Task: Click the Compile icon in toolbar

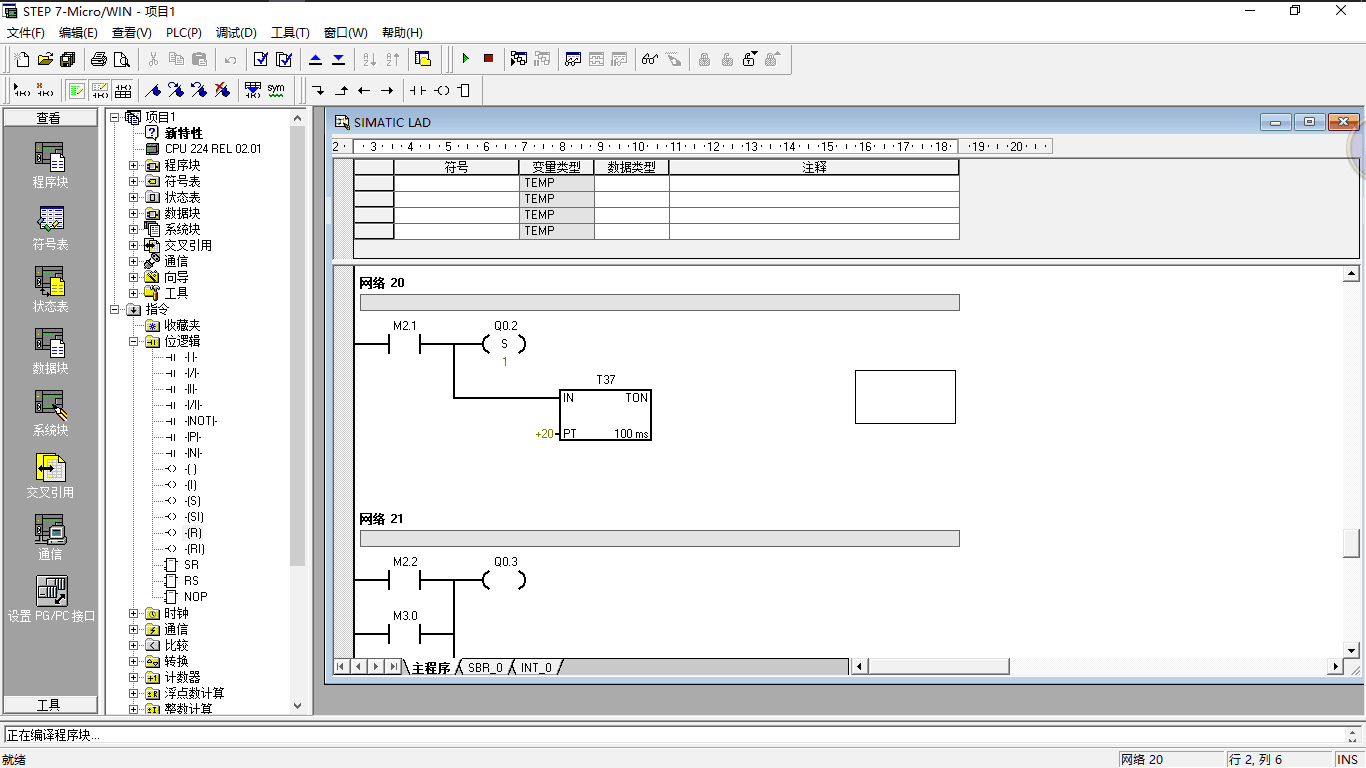Action: click(261, 59)
